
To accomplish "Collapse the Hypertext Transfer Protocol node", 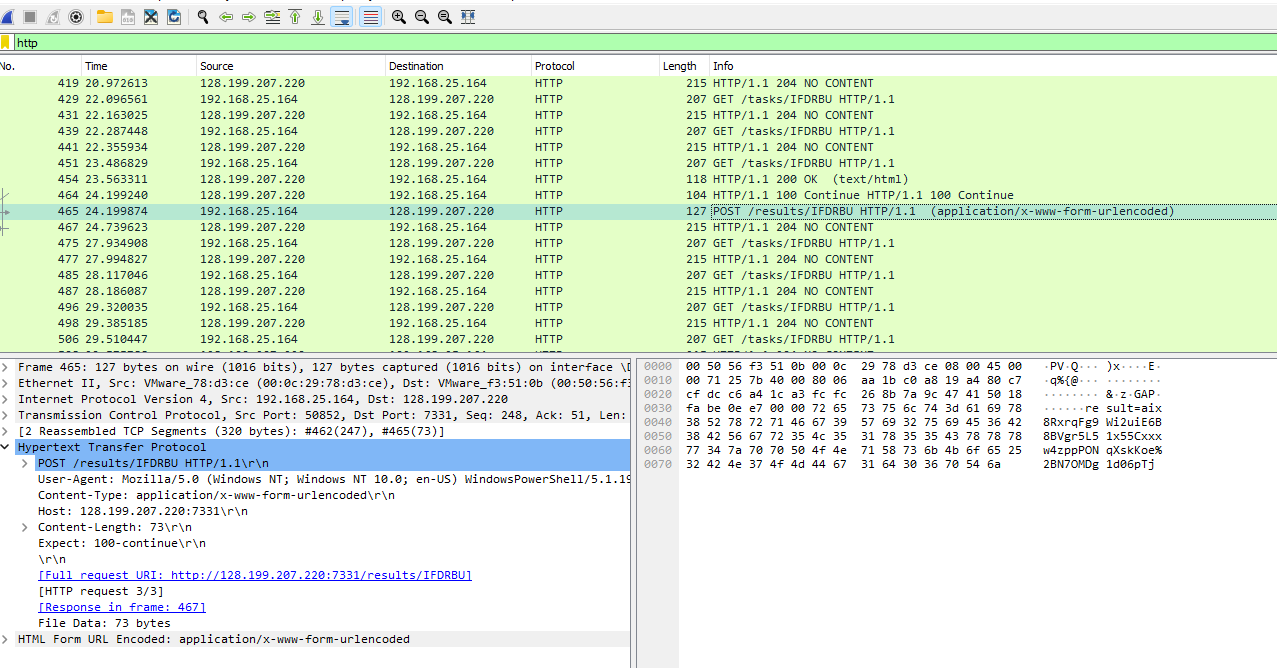I will [6, 447].
